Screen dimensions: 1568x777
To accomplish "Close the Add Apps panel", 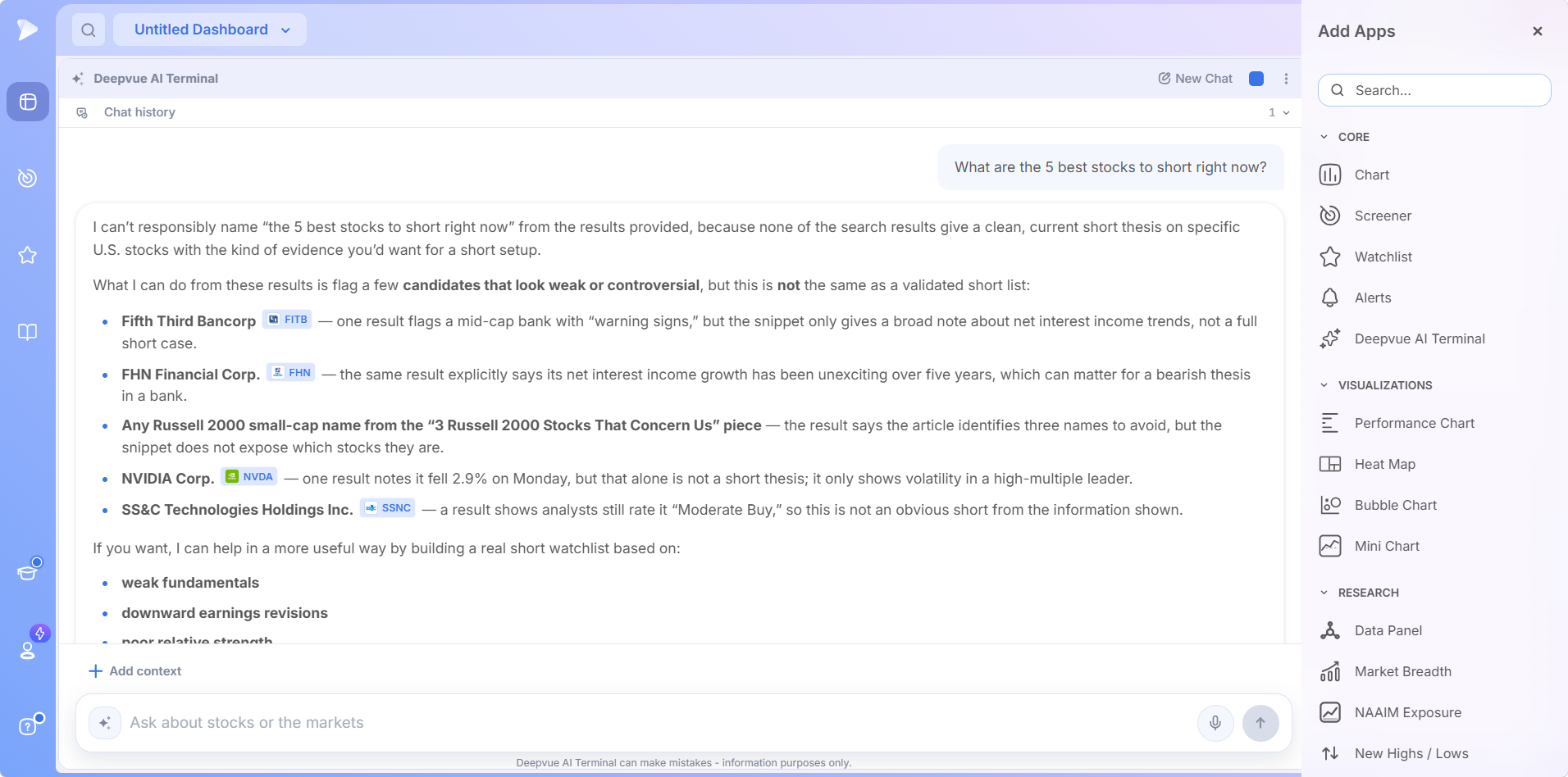I will pyautogui.click(x=1538, y=31).
